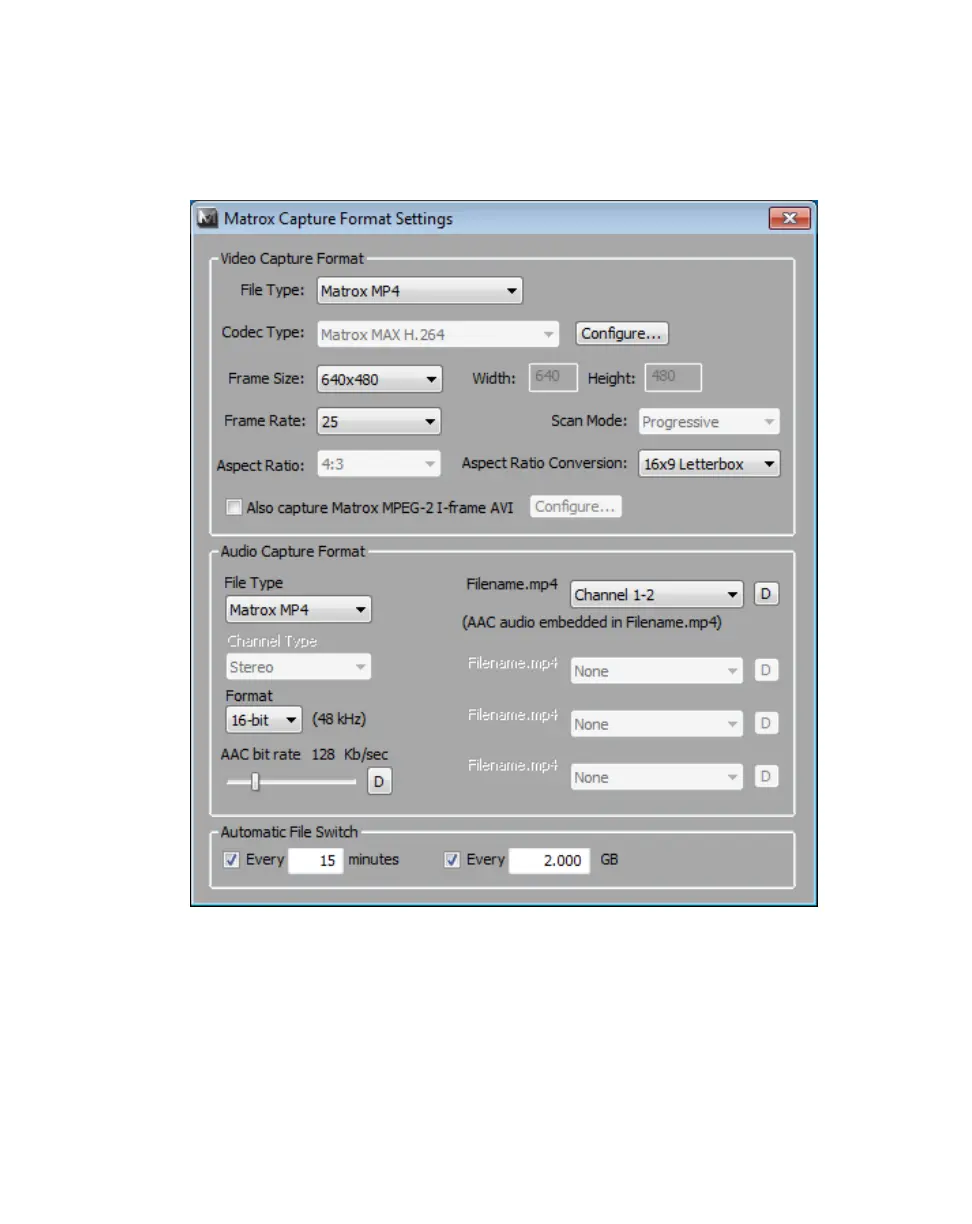Click the D button next to Channel 1-2
The width and height of the screenshot is (972, 1224).
coord(766,594)
